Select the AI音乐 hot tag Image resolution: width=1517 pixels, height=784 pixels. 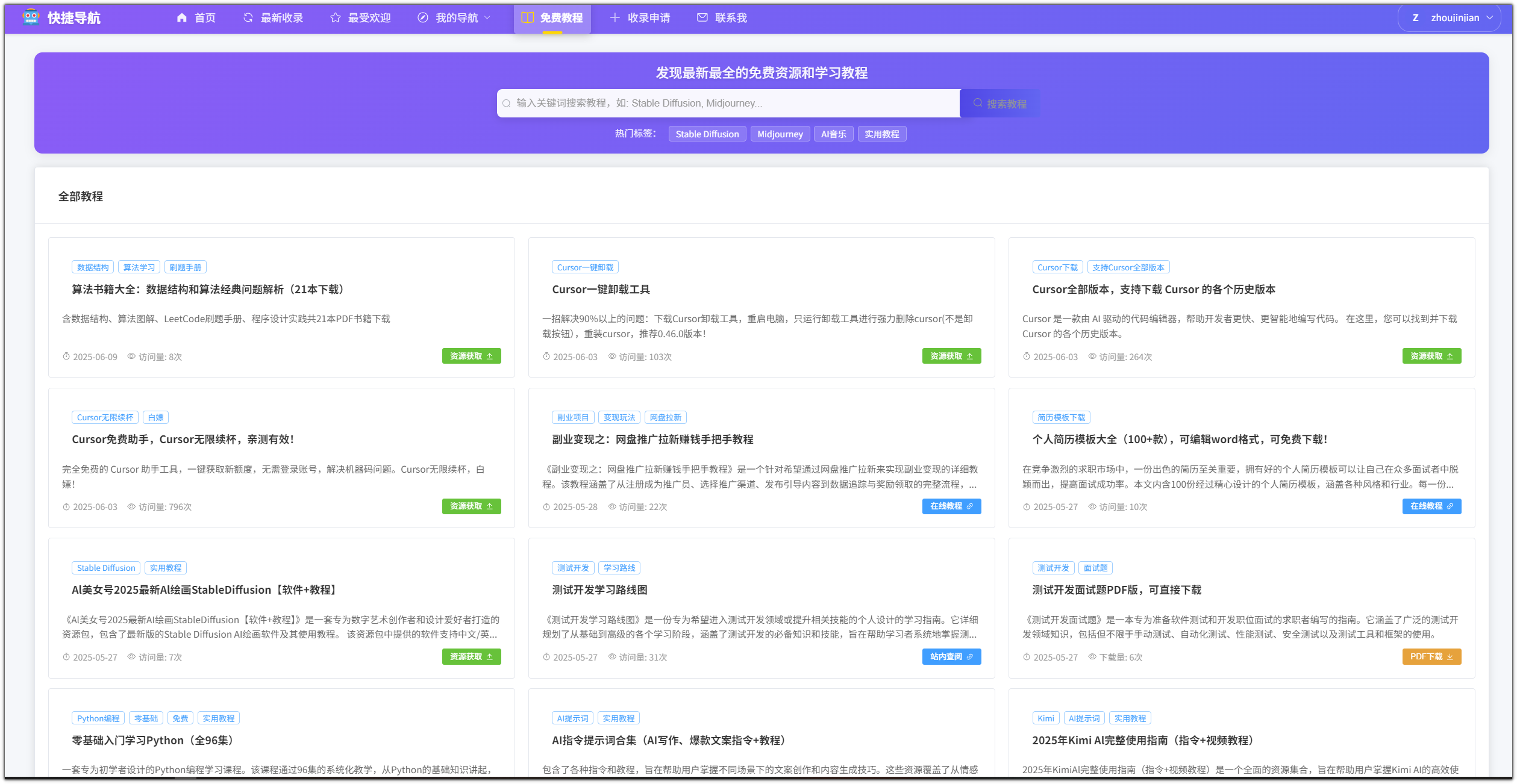coord(833,134)
